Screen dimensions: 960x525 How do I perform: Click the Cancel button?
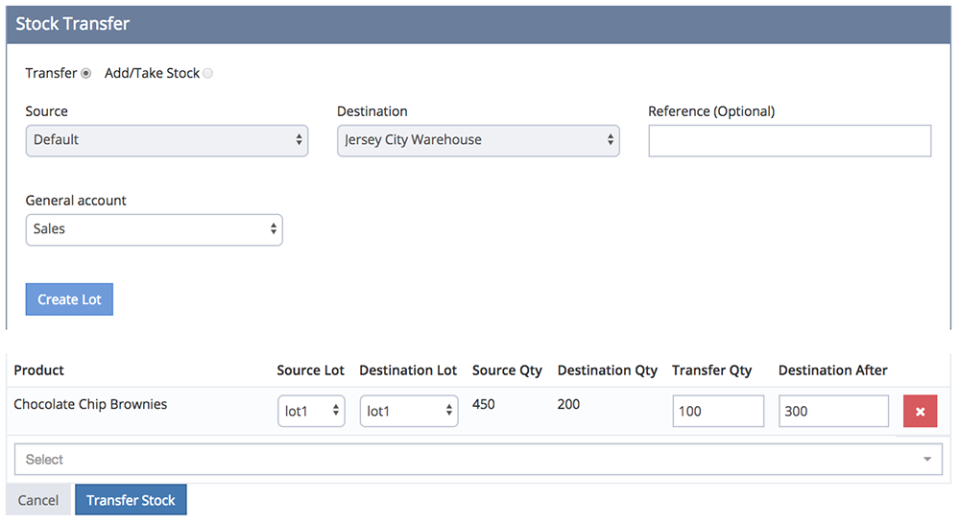click(38, 500)
